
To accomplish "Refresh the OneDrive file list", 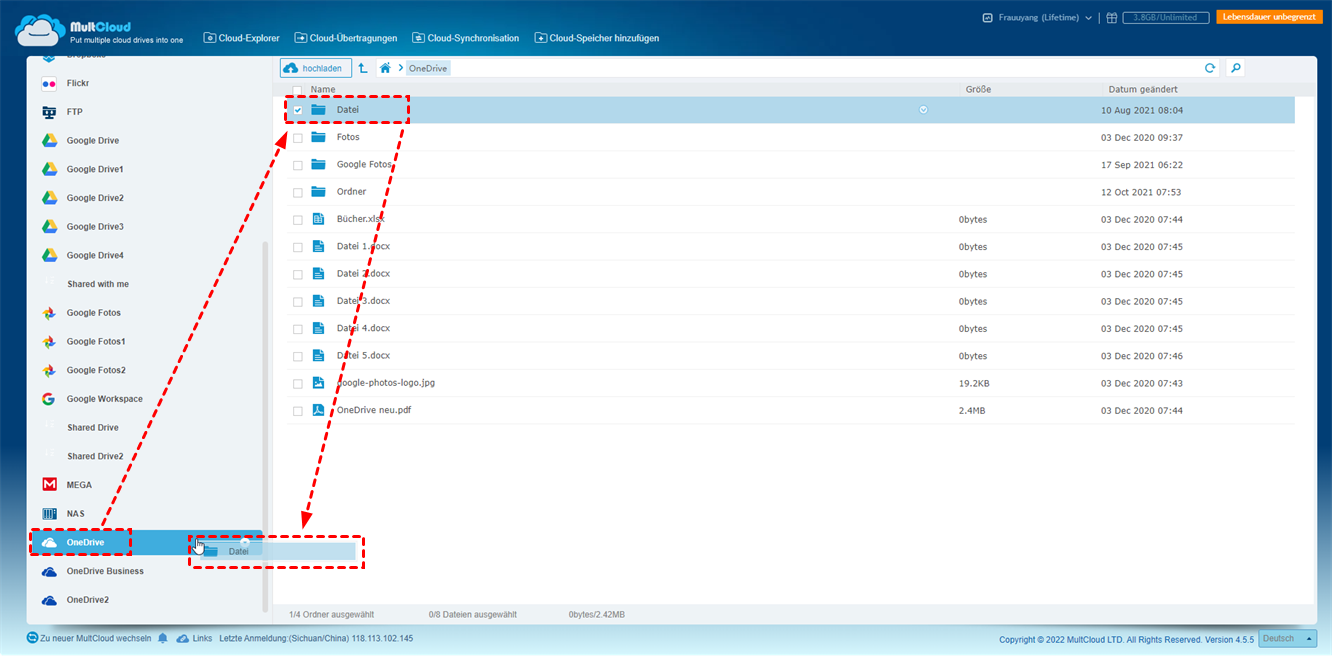I will click(x=1210, y=68).
